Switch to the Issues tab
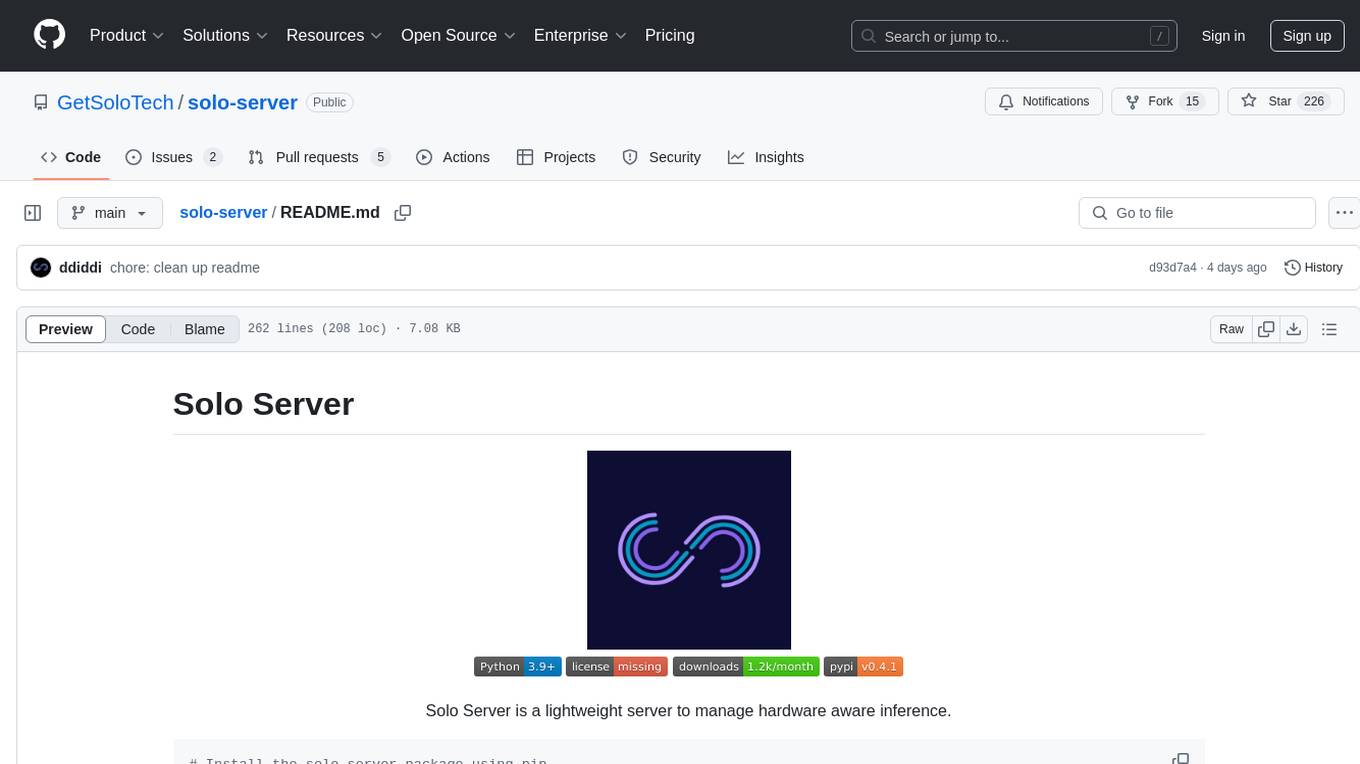This screenshot has height=764, width=1360. click(173, 157)
